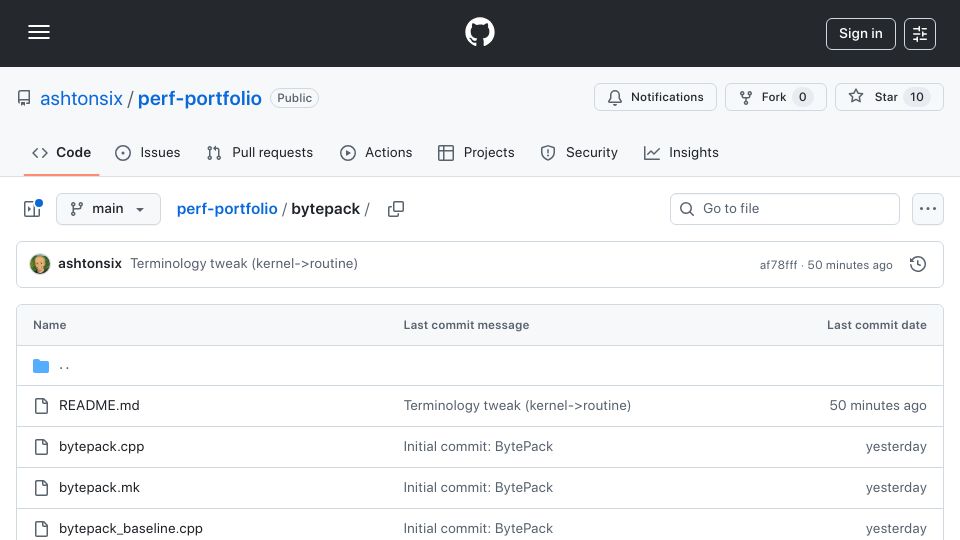
Task: Click the Last commit date header
Action: [877, 325]
